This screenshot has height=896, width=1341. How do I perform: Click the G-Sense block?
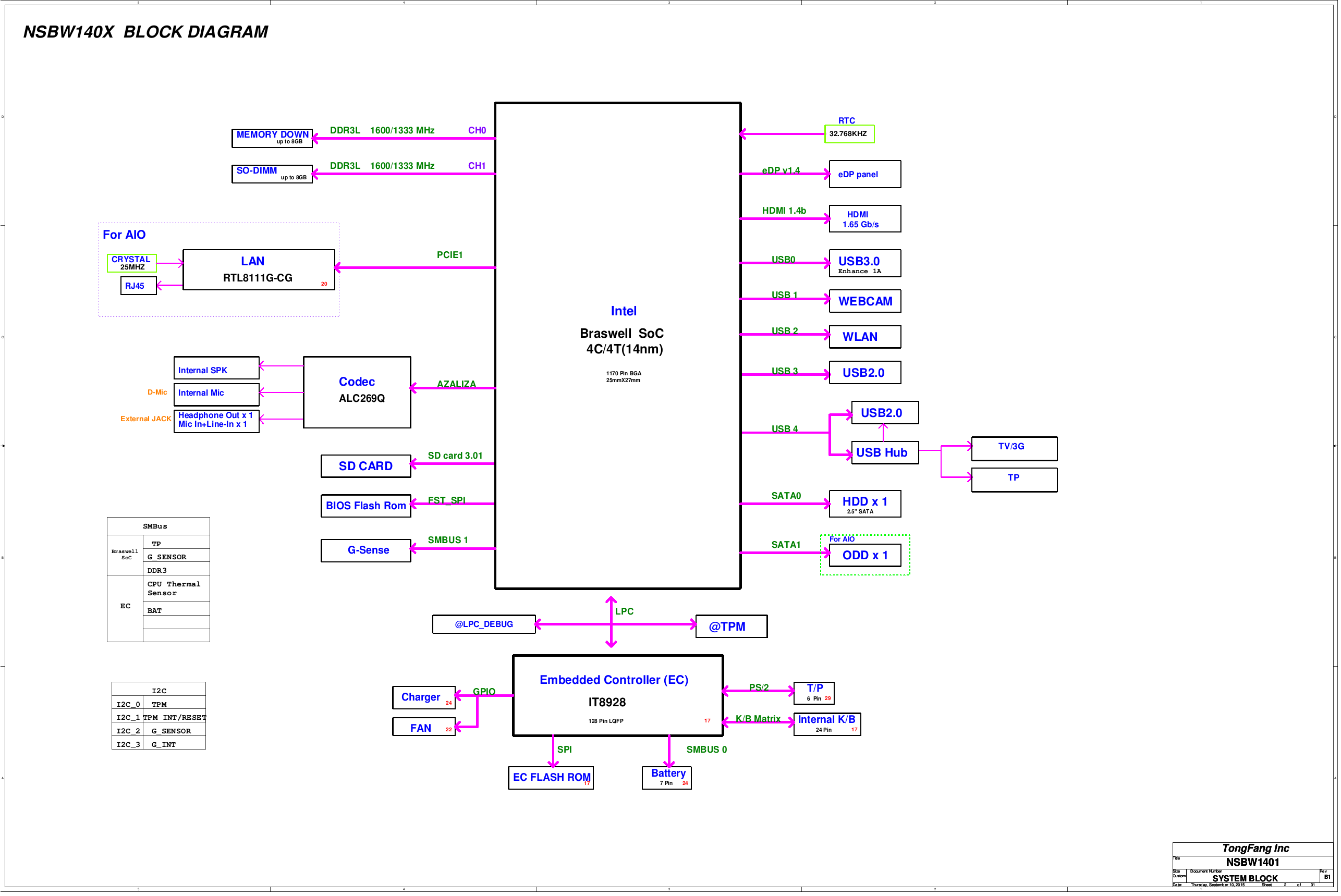click(367, 551)
